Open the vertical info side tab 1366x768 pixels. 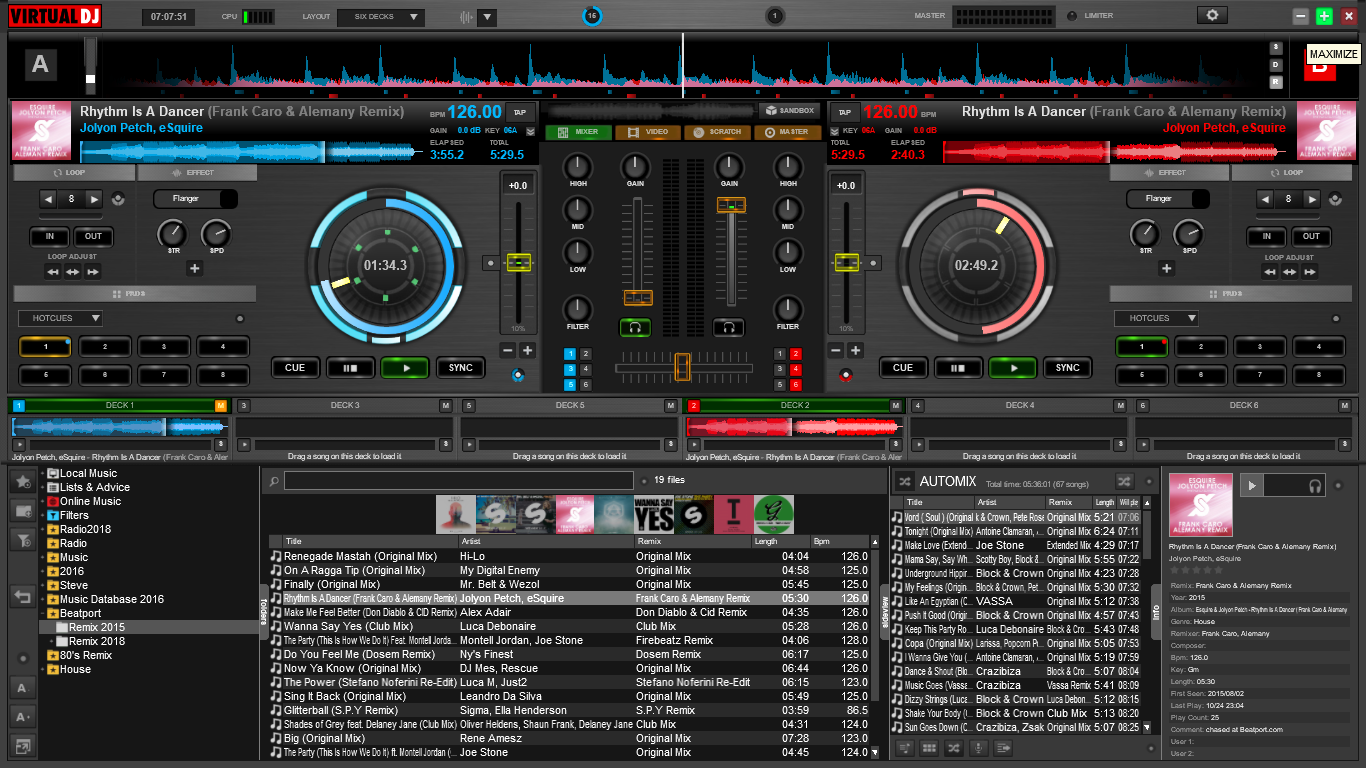(1156, 611)
